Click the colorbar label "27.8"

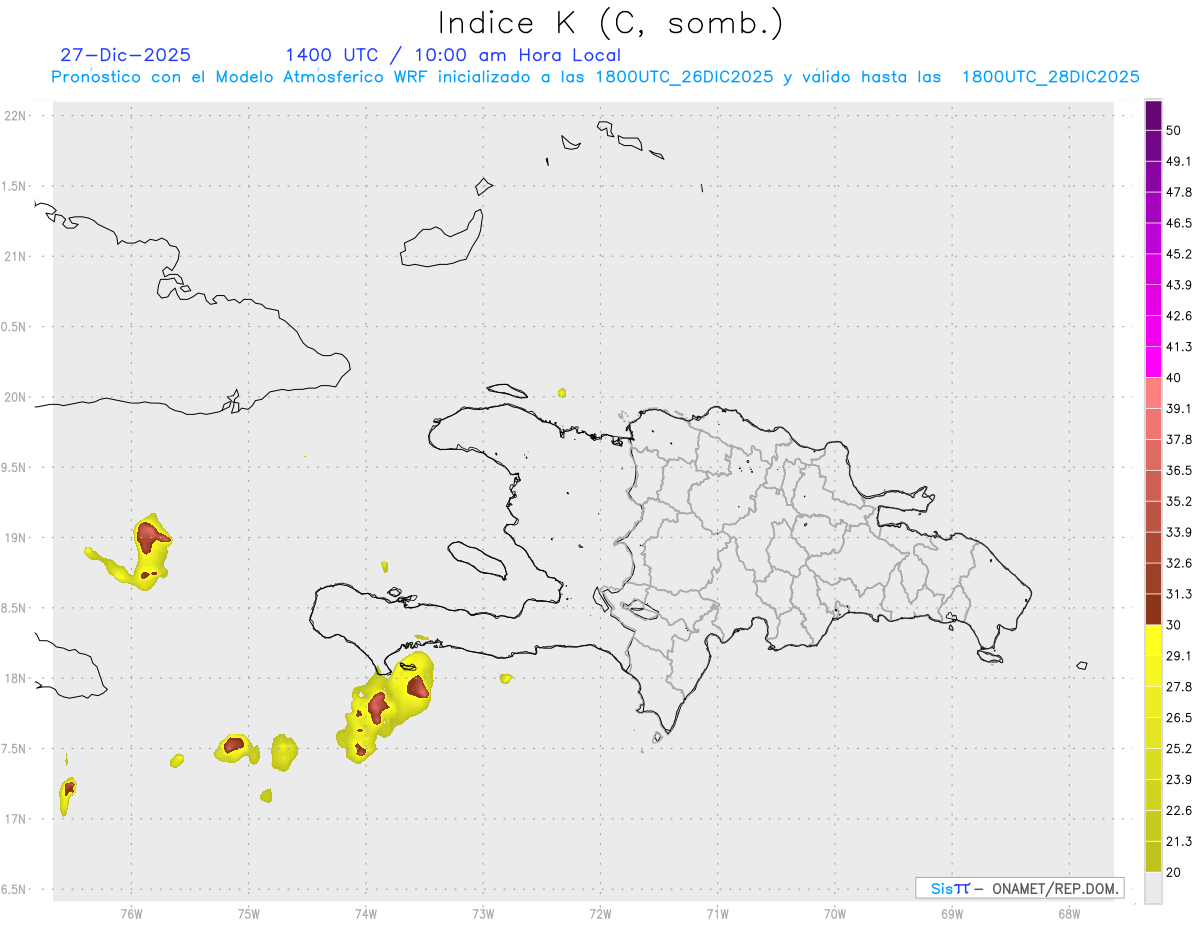pyautogui.click(x=1179, y=686)
